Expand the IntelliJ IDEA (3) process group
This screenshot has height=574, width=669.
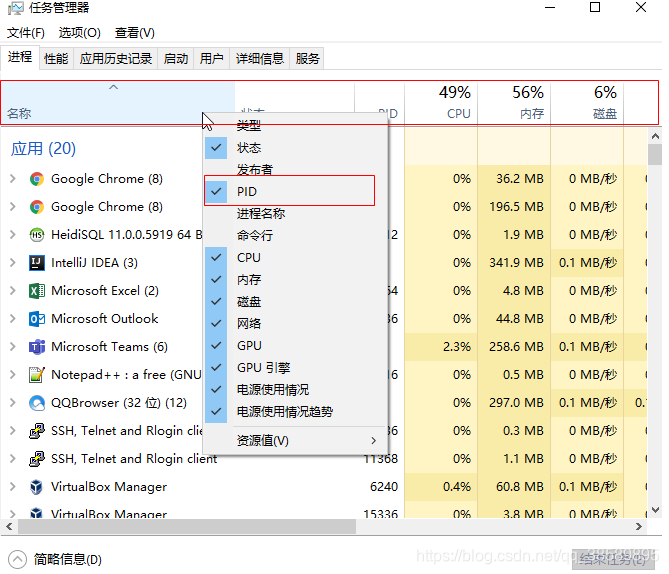[x=13, y=263]
